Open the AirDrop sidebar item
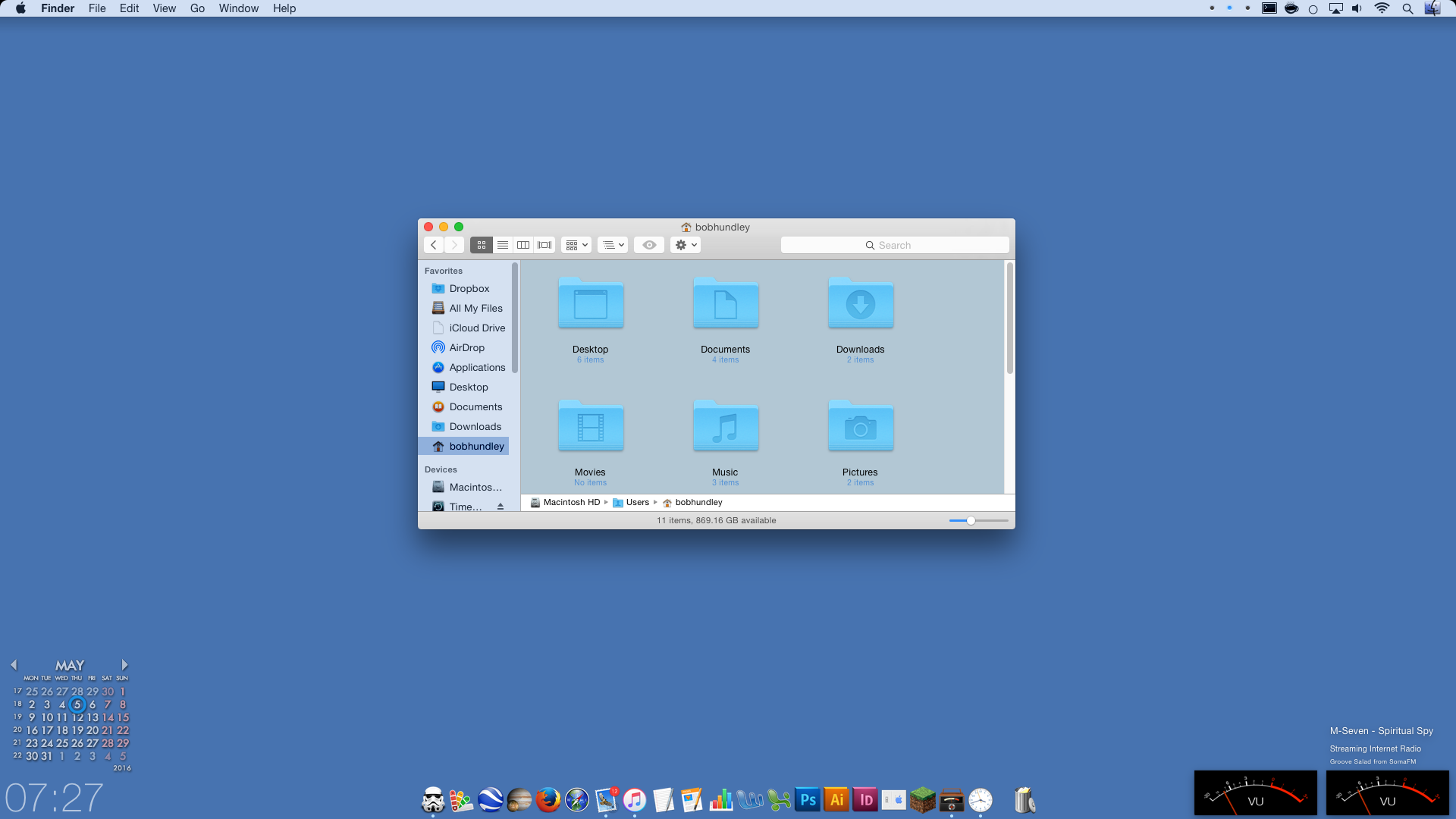 click(x=466, y=347)
